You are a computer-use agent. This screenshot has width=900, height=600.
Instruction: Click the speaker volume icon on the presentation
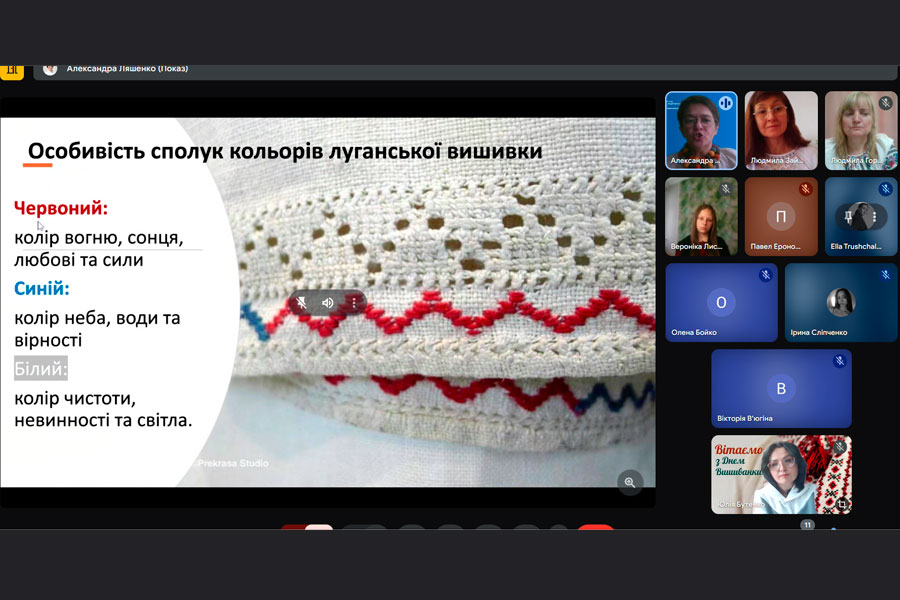[x=328, y=303]
